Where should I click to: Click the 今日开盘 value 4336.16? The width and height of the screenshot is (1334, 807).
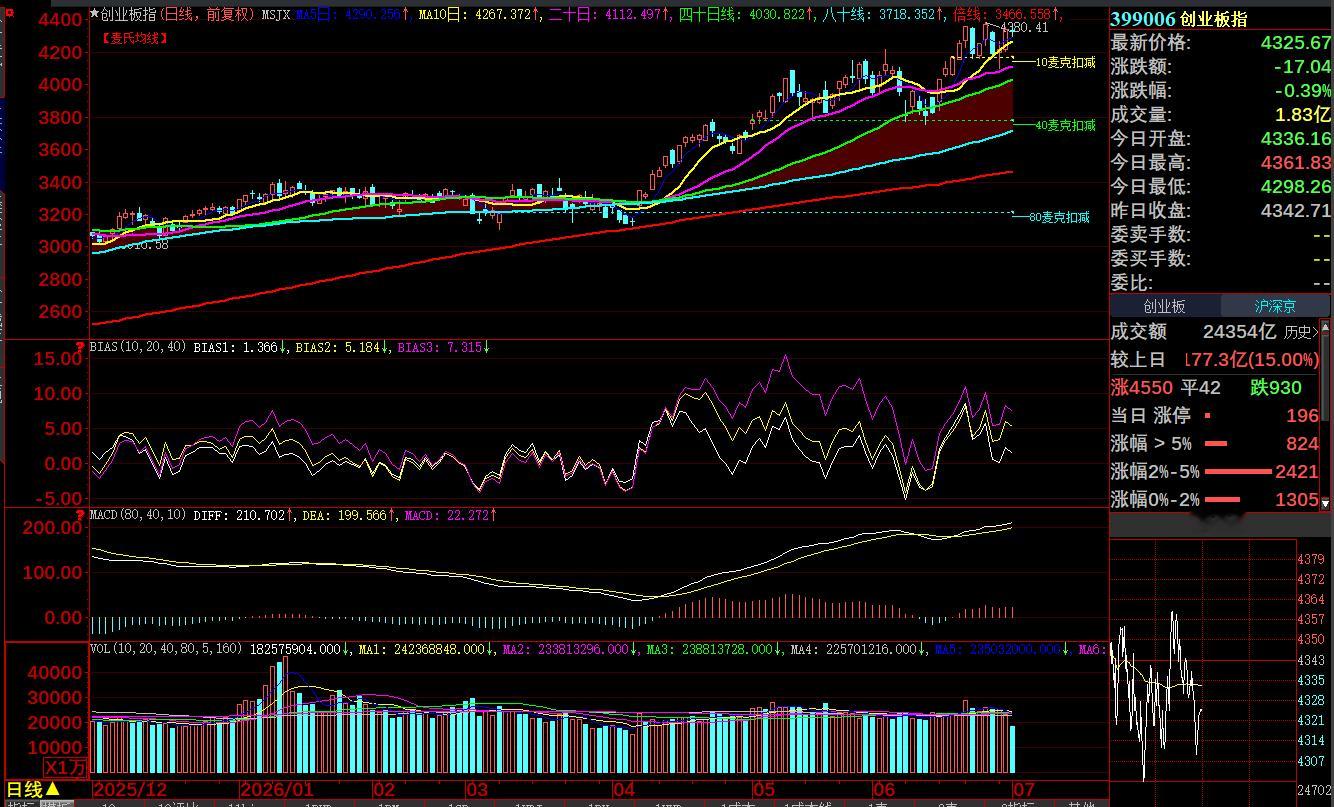pos(1296,139)
